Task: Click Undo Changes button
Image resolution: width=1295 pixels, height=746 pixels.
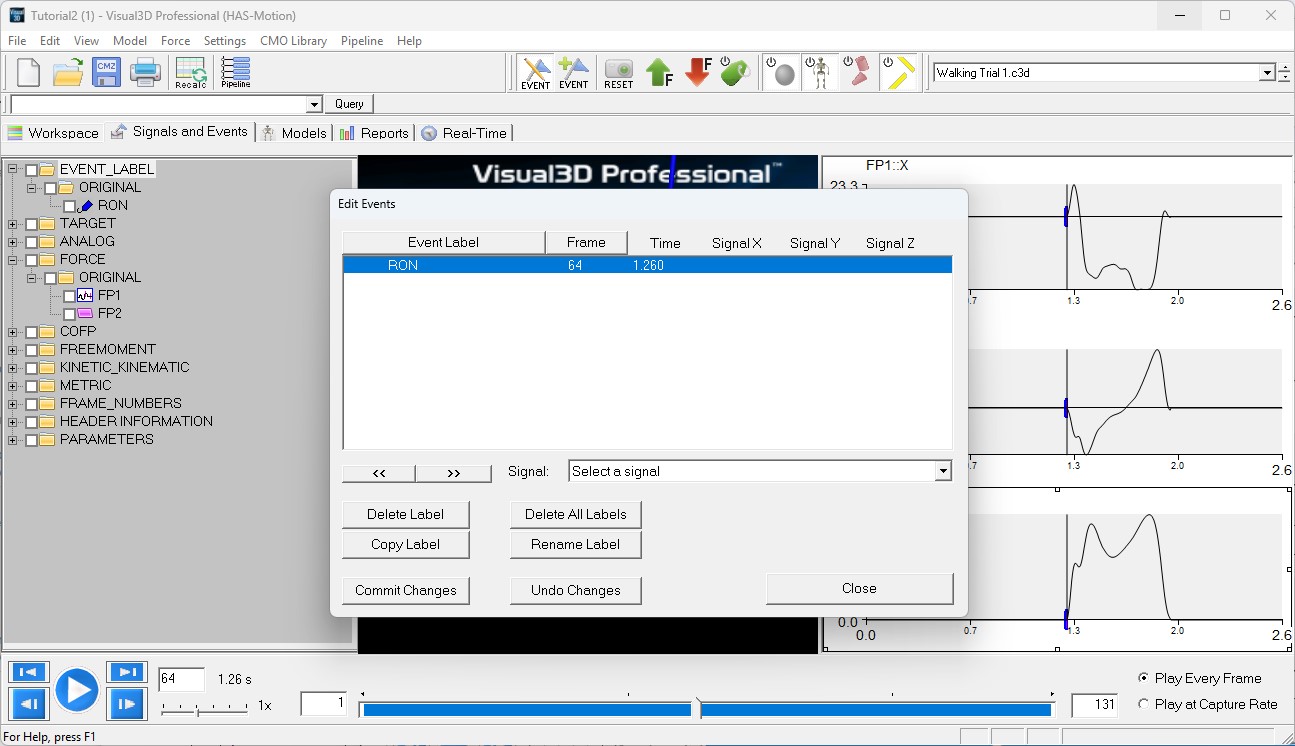Action: (575, 590)
